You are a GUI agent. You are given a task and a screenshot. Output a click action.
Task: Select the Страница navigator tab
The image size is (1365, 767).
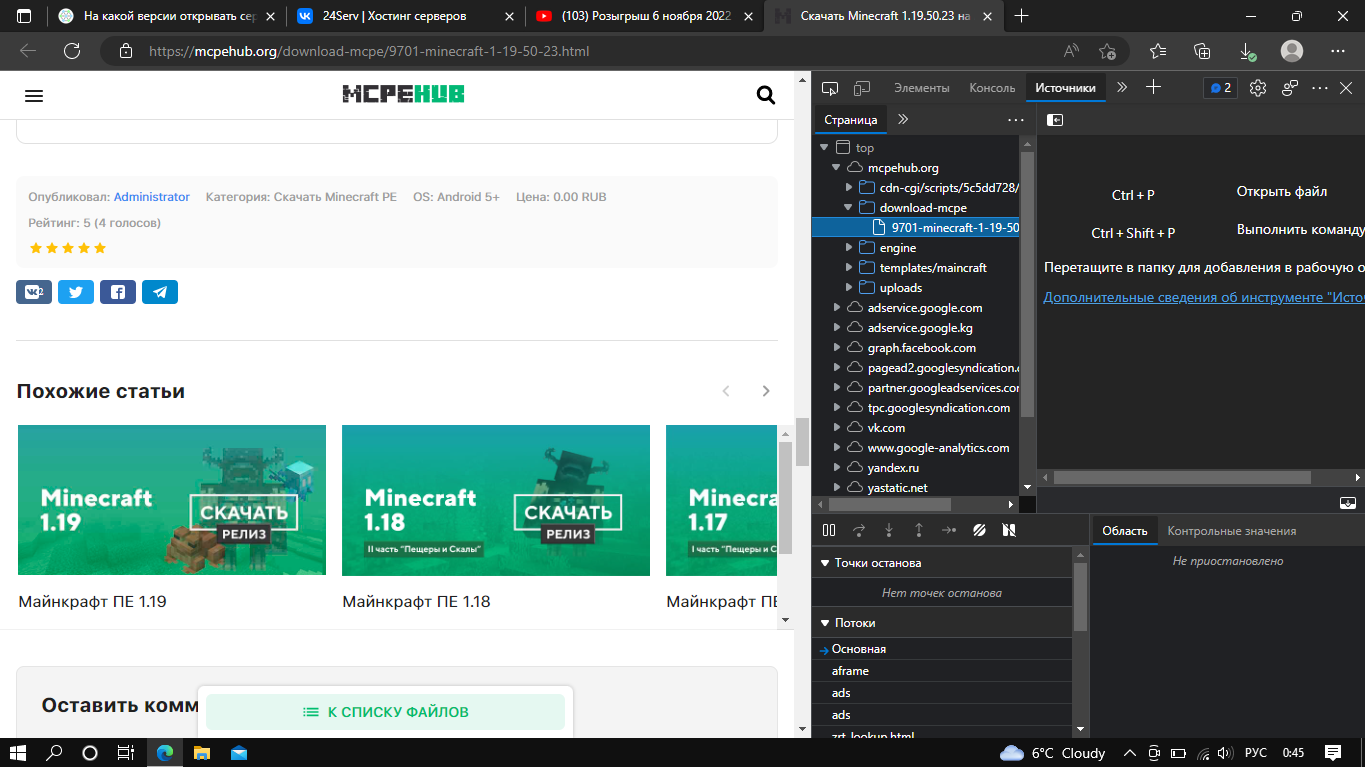coord(850,120)
